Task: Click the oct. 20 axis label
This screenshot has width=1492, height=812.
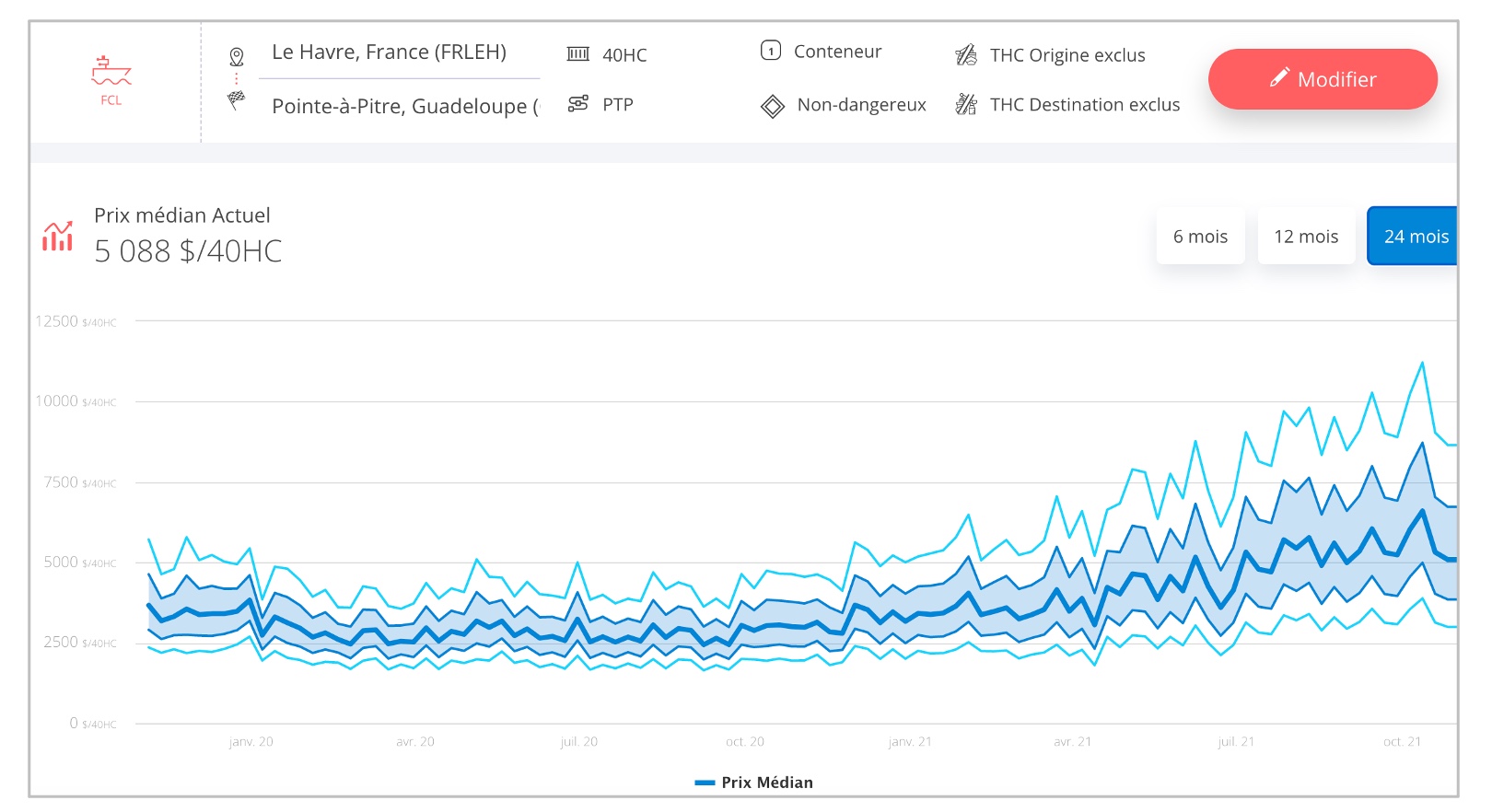Action: pyautogui.click(x=745, y=742)
